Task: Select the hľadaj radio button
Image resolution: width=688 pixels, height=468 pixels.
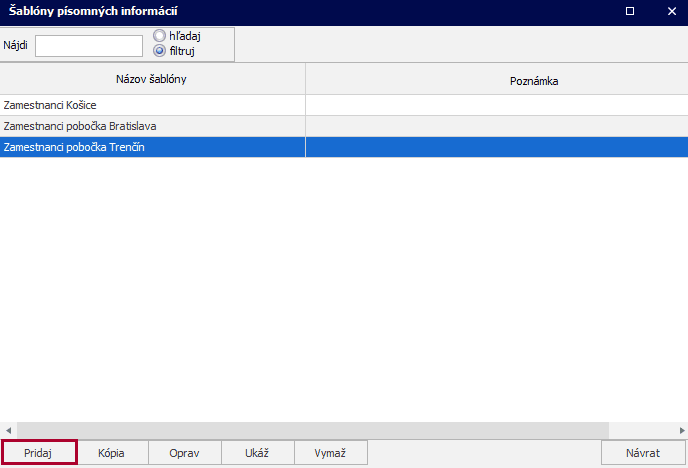Action: click(x=159, y=36)
